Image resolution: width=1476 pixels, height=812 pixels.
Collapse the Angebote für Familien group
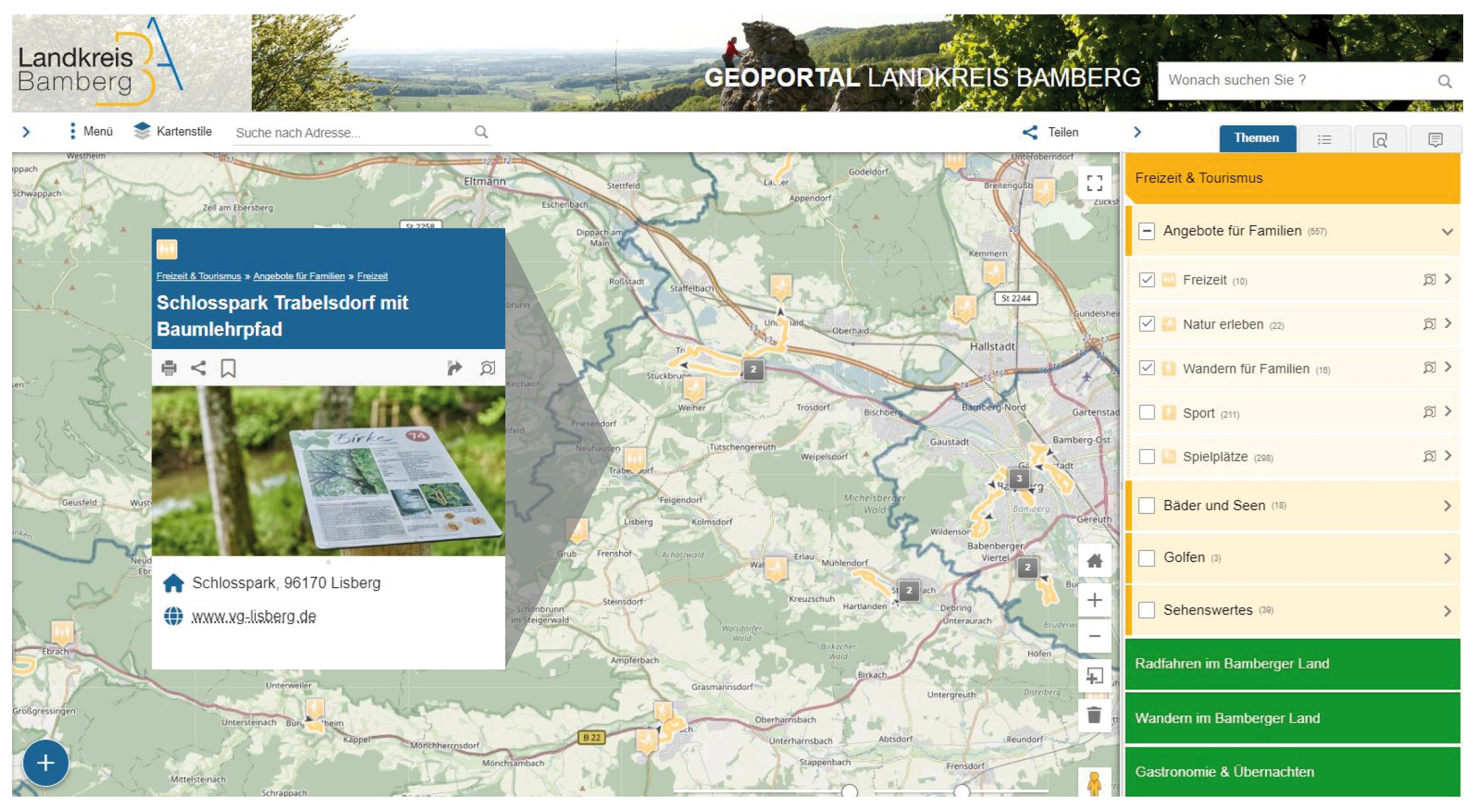[1447, 231]
